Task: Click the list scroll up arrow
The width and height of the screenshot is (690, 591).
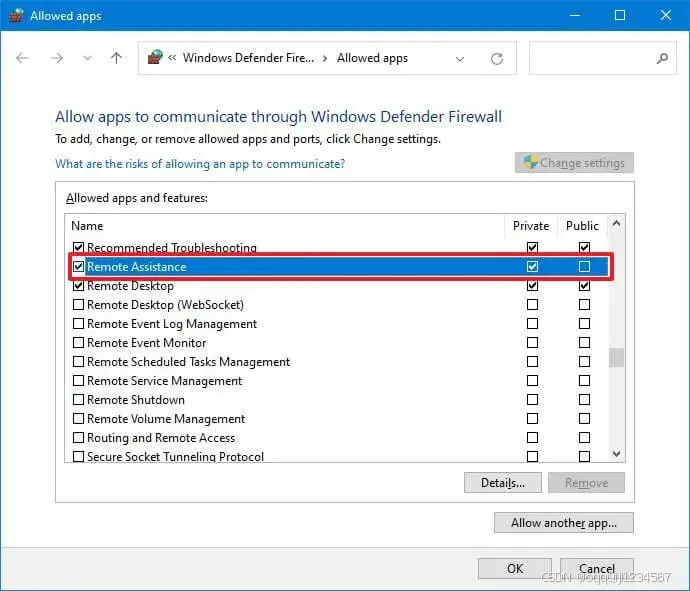Action: pyautogui.click(x=616, y=224)
